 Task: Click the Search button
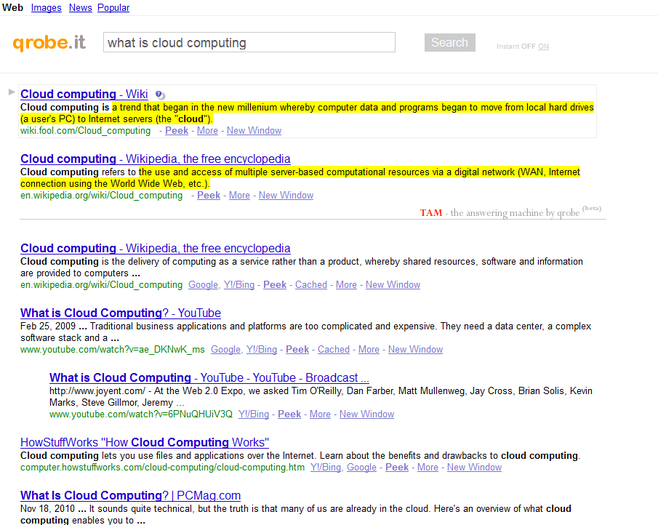point(450,42)
